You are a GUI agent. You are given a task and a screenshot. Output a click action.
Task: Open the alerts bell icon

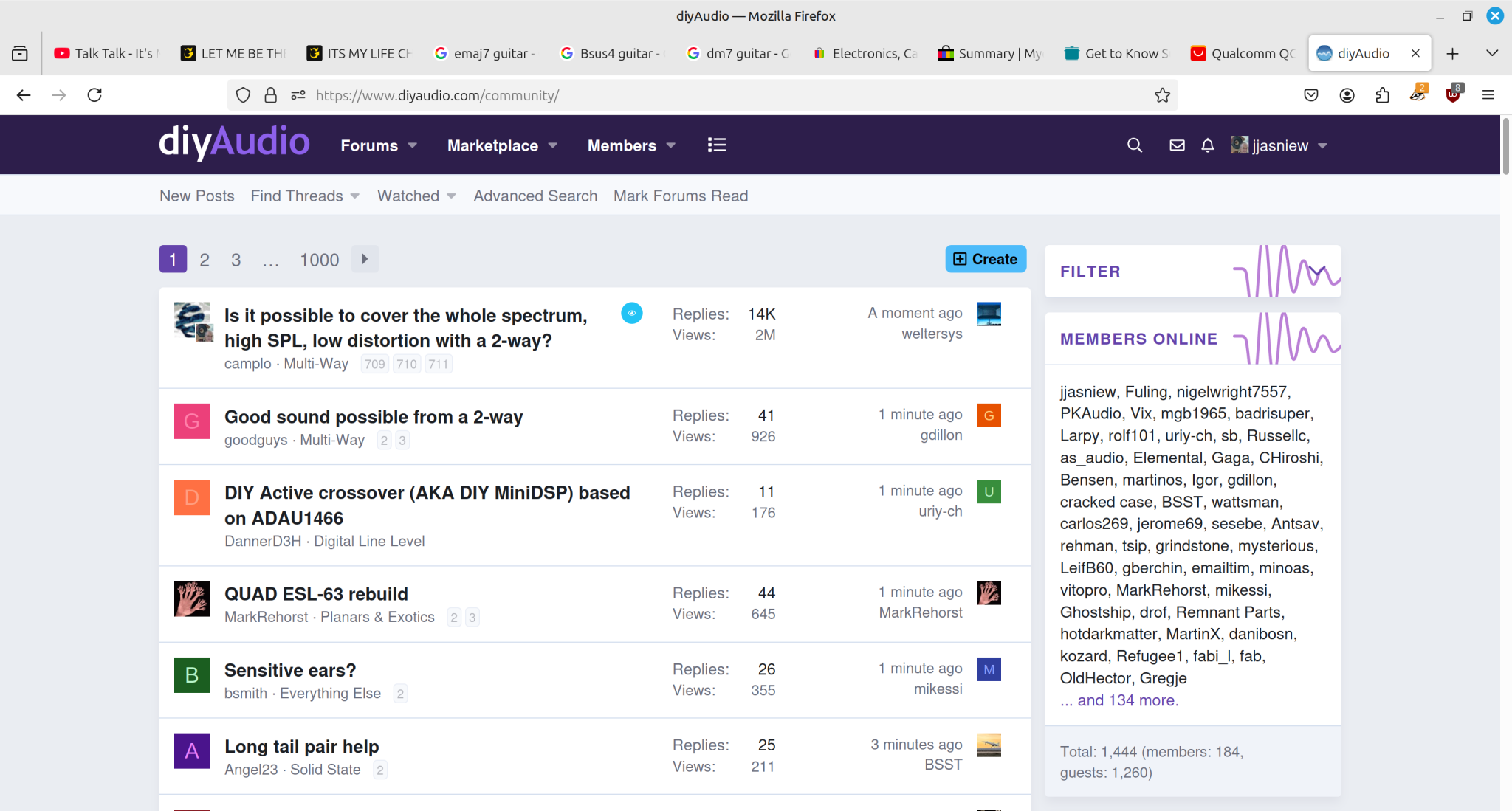click(1208, 145)
